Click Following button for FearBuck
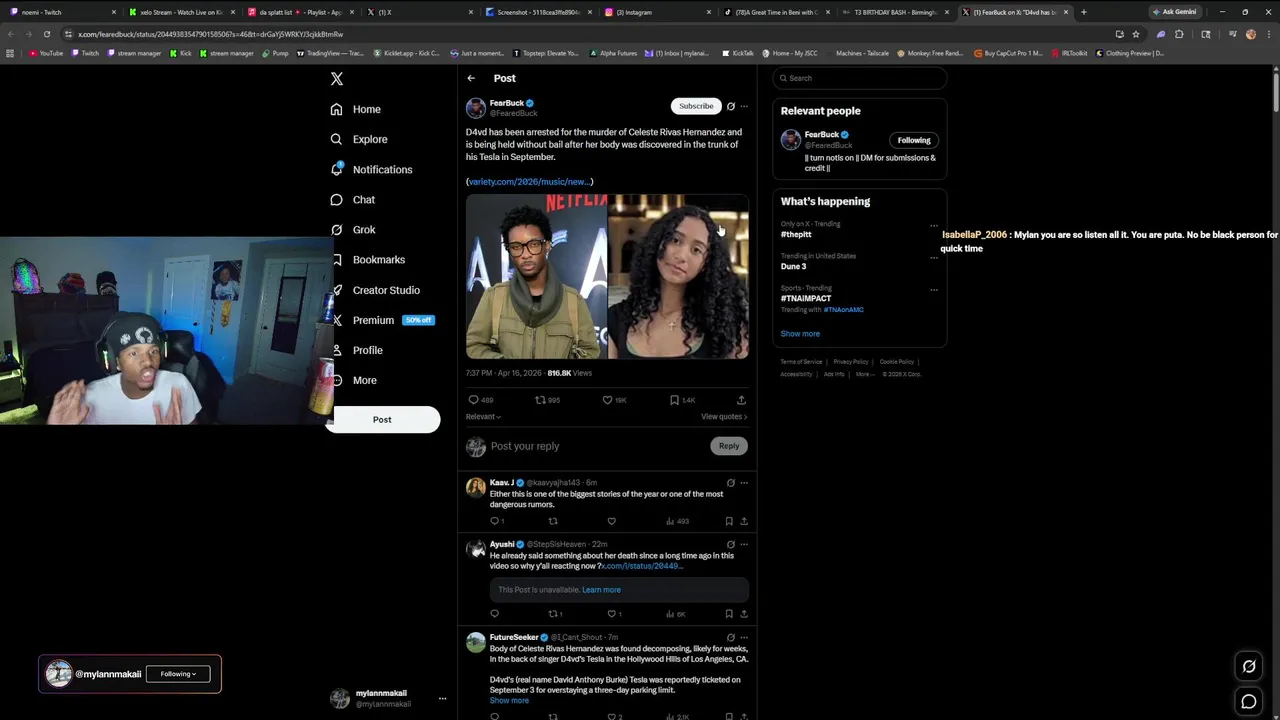The height and width of the screenshot is (720, 1280). (914, 140)
